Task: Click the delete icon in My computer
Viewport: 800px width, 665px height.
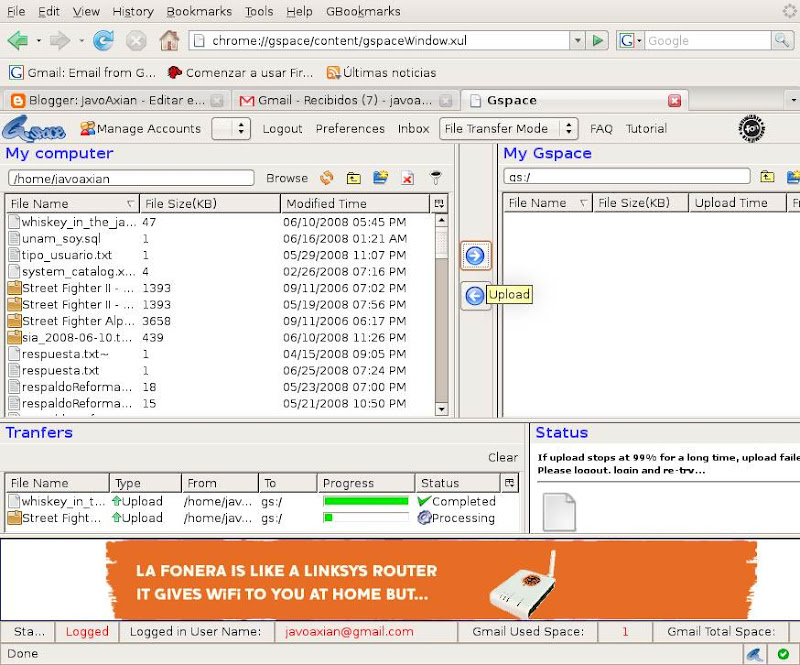Action: pos(408,178)
